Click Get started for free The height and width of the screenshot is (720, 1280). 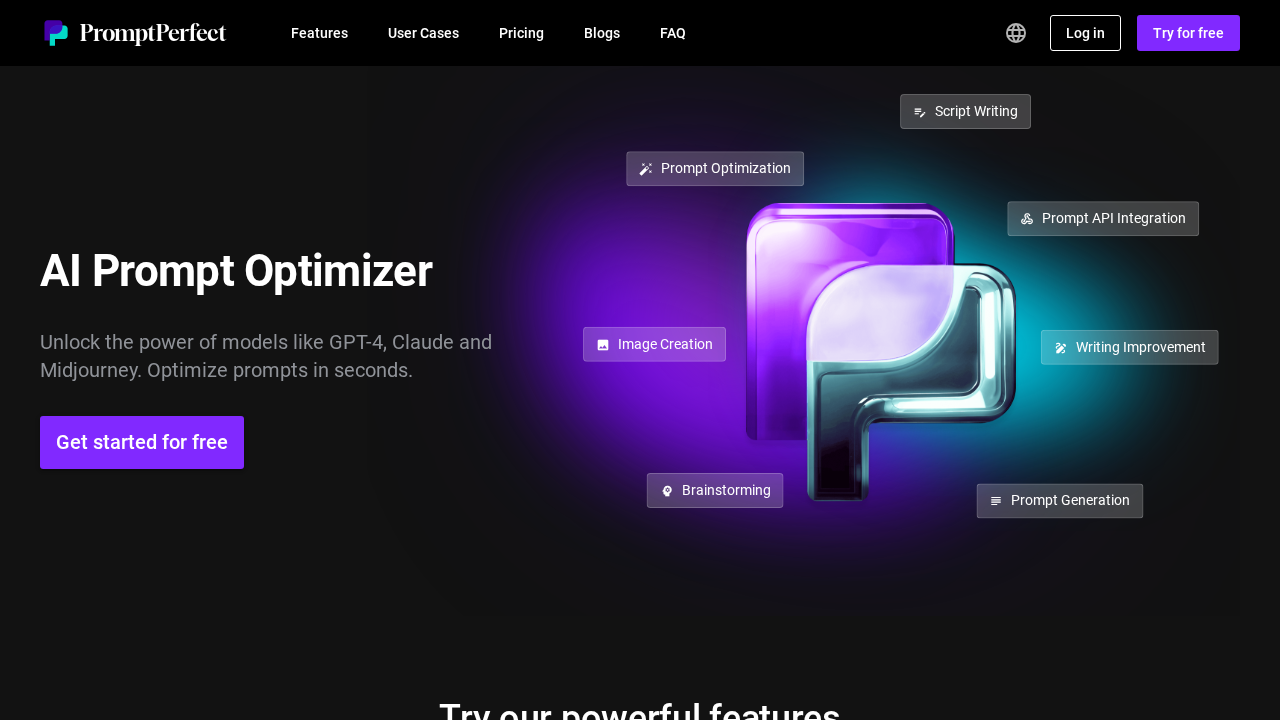(x=141, y=442)
